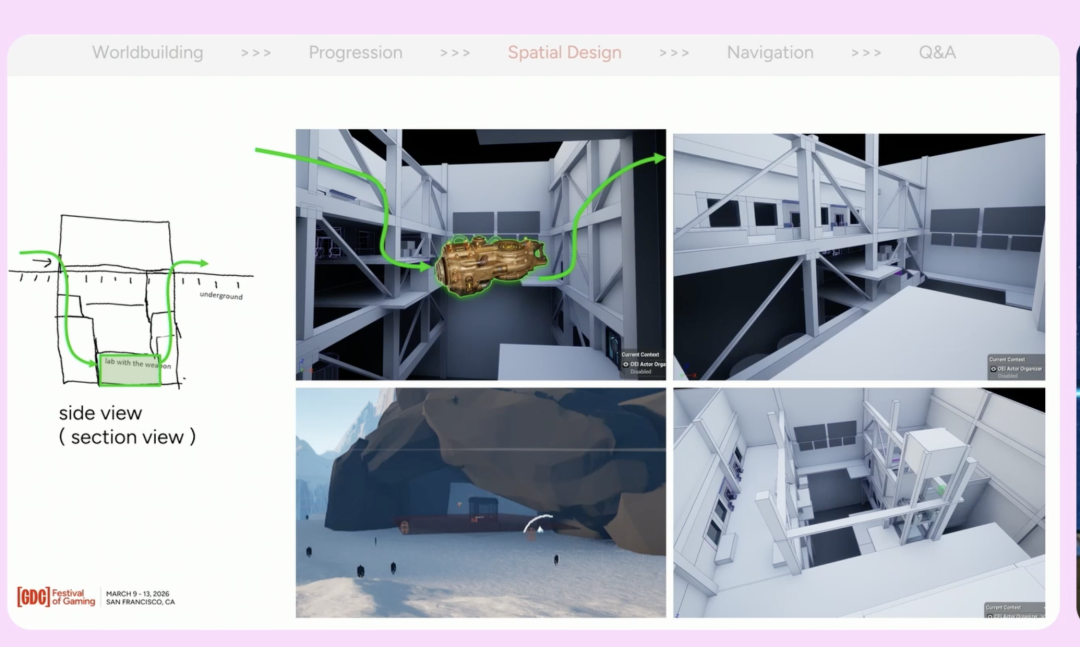Click the 'SAN FRANCISCO, CA' location text
The width and height of the screenshot is (1080, 647).
pyautogui.click(x=141, y=602)
